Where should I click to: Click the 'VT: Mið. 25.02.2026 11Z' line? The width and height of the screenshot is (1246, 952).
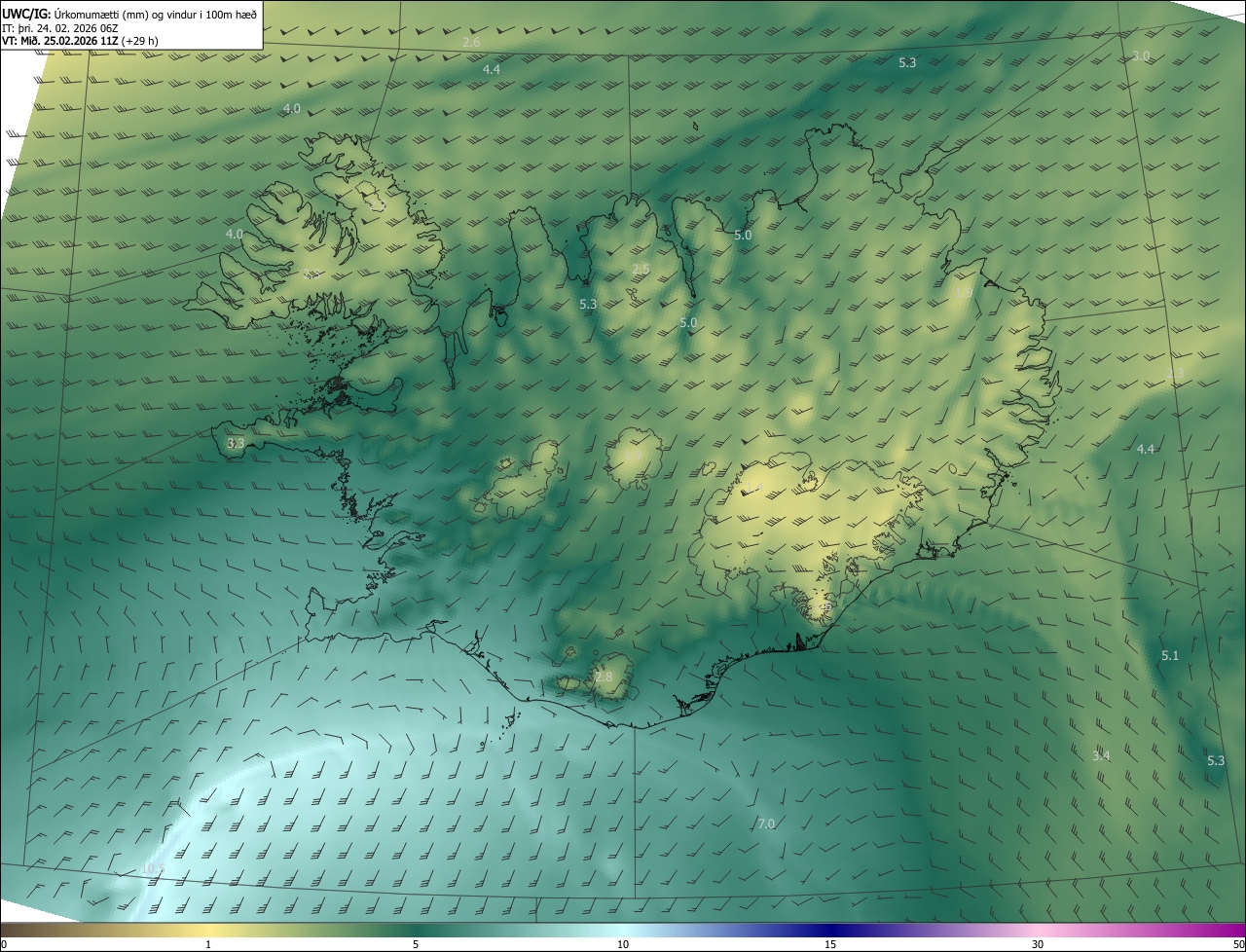(x=80, y=41)
